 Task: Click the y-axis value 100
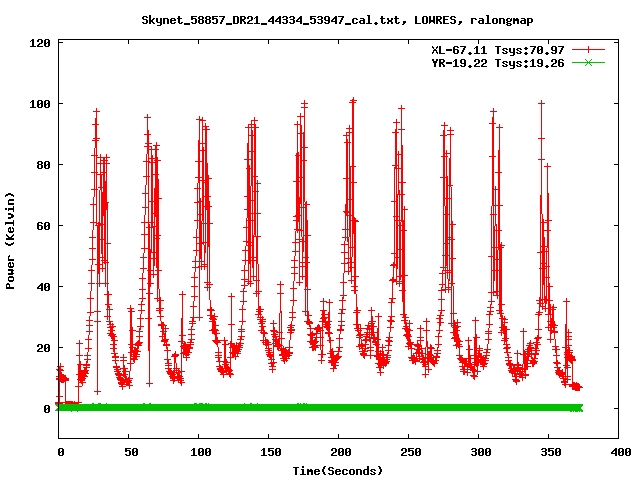pyautogui.click(x=40, y=104)
